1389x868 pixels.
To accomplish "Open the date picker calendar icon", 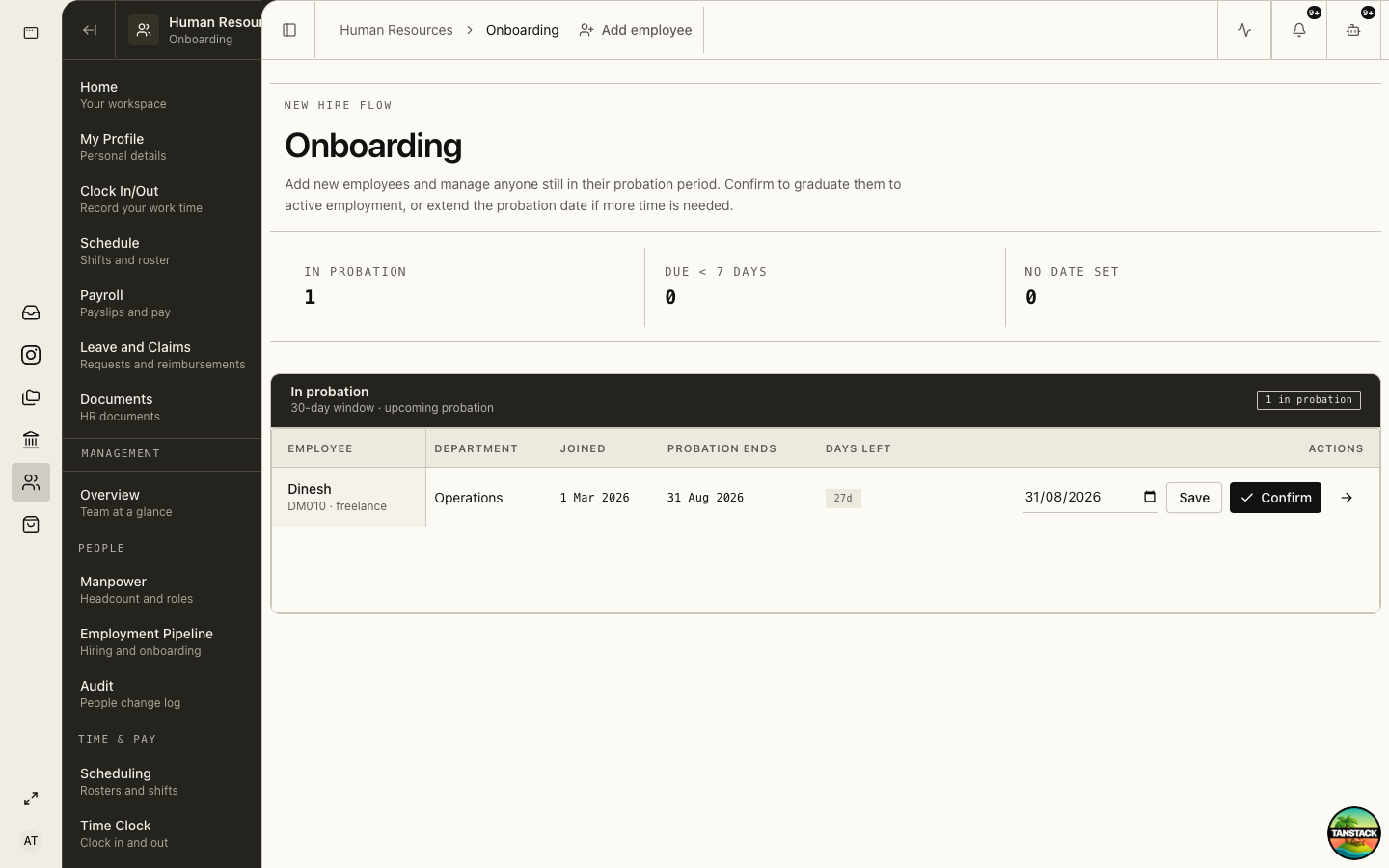I will pyautogui.click(x=1150, y=497).
